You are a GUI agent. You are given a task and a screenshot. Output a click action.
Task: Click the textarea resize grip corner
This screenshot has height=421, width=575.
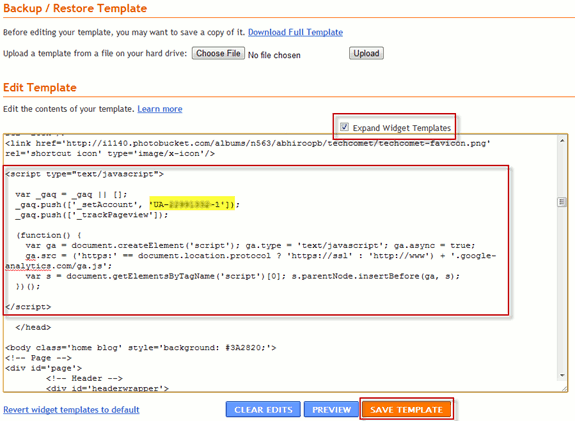click(x=564, y=388)
